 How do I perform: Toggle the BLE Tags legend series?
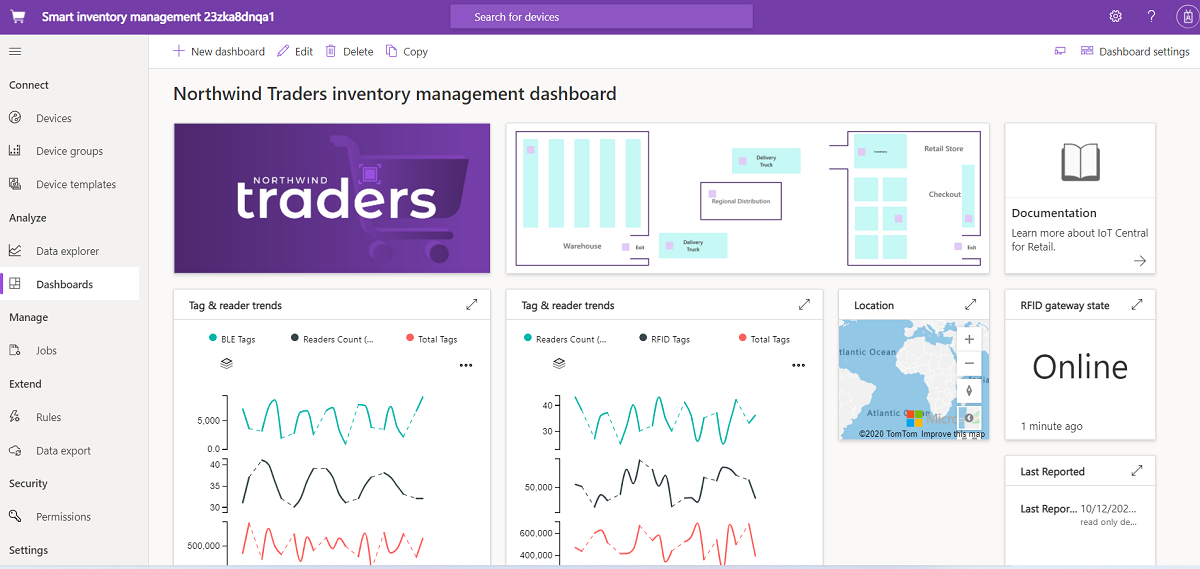click(232, 339)
